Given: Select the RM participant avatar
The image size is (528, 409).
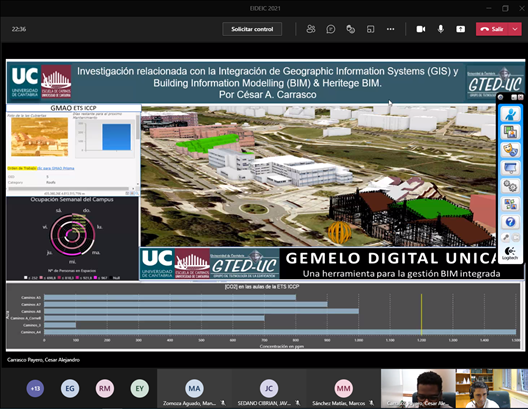Looking at the screenshot, I should [105, 388].
